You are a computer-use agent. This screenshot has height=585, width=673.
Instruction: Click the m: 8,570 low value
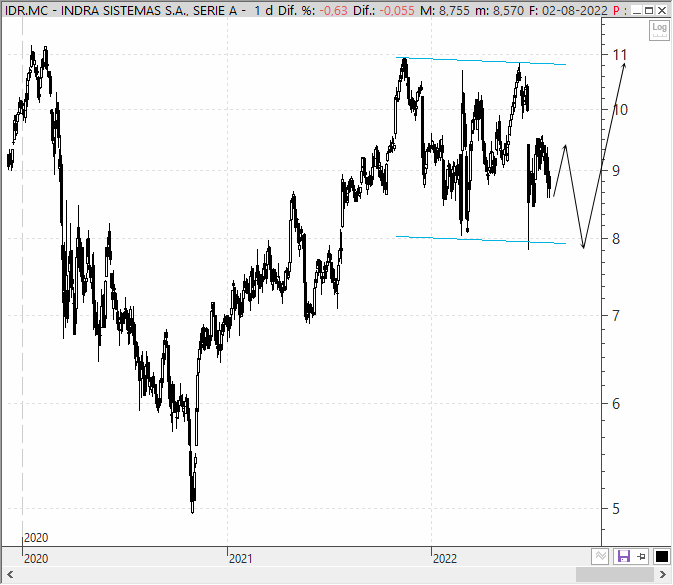499,10
